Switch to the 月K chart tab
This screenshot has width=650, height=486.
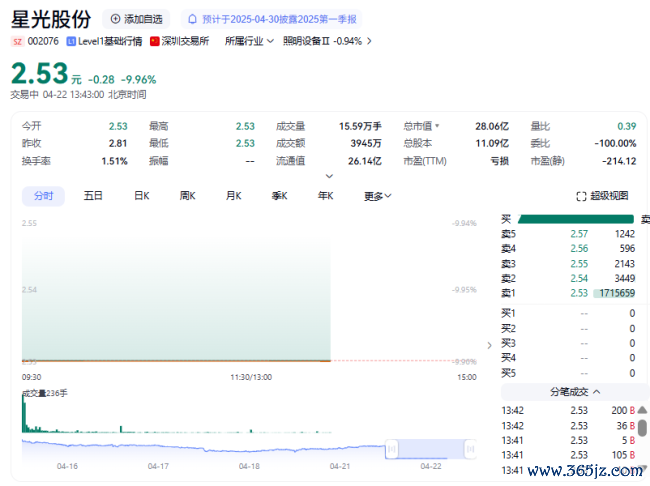pos(233,196)
